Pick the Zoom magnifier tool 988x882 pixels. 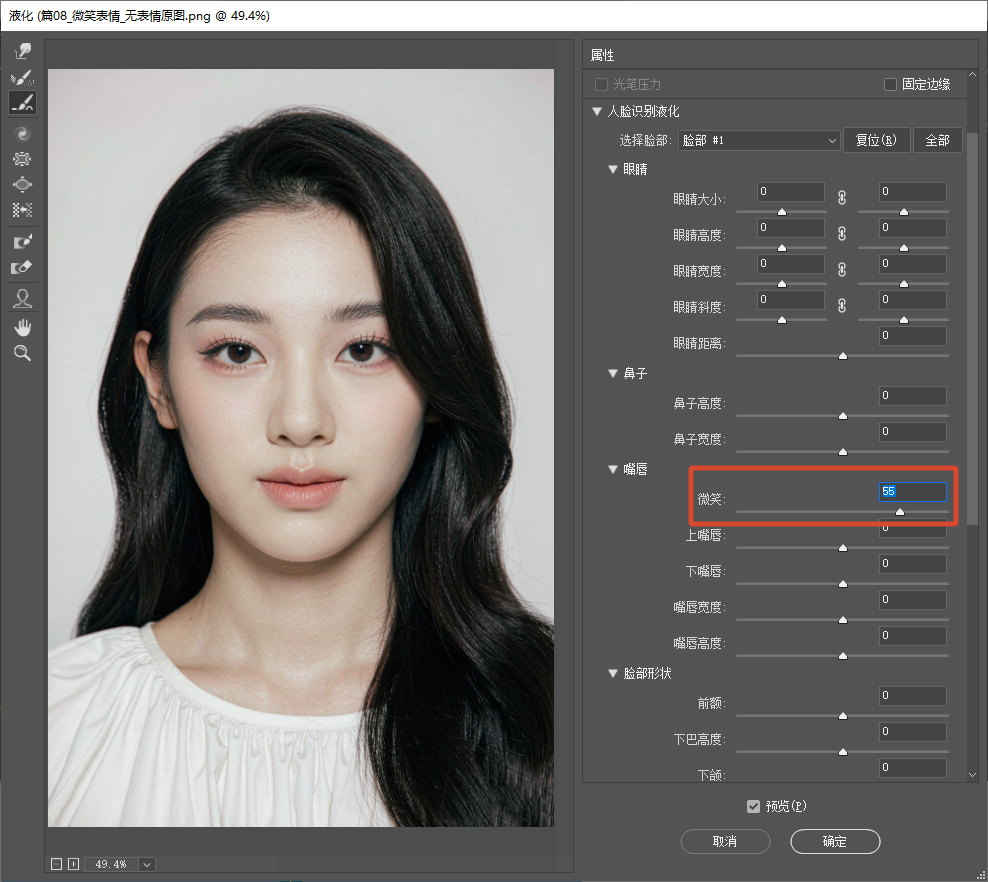click(x=23, y=353)
